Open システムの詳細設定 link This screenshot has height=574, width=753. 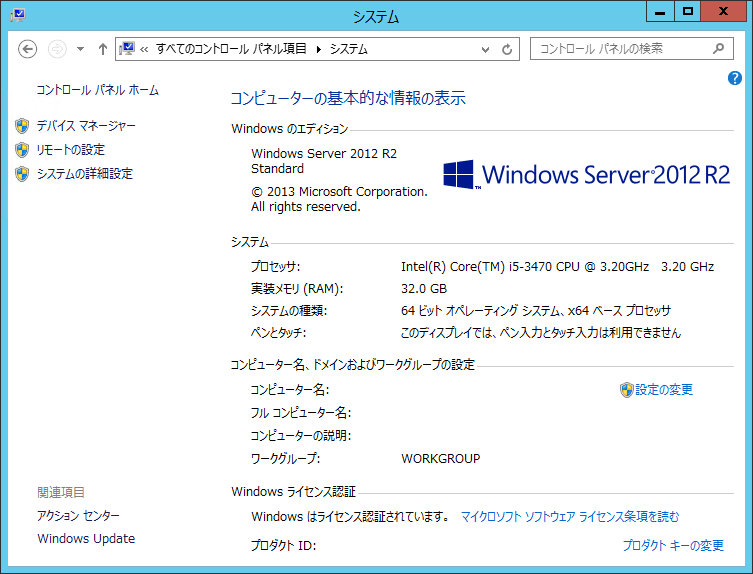(85, 173)
